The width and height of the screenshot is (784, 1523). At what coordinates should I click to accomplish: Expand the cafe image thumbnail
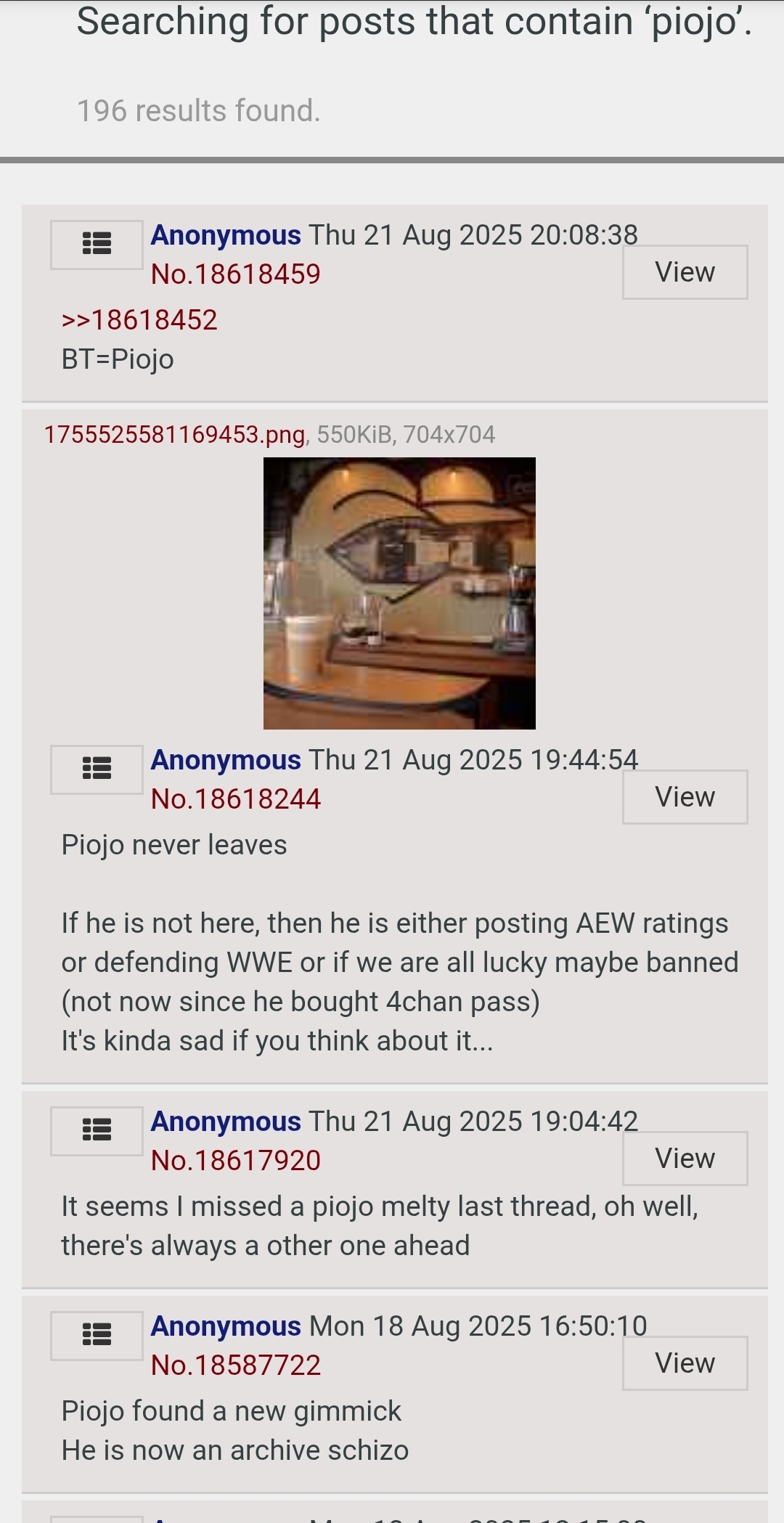pyautogui.click(x=399, y=593)
